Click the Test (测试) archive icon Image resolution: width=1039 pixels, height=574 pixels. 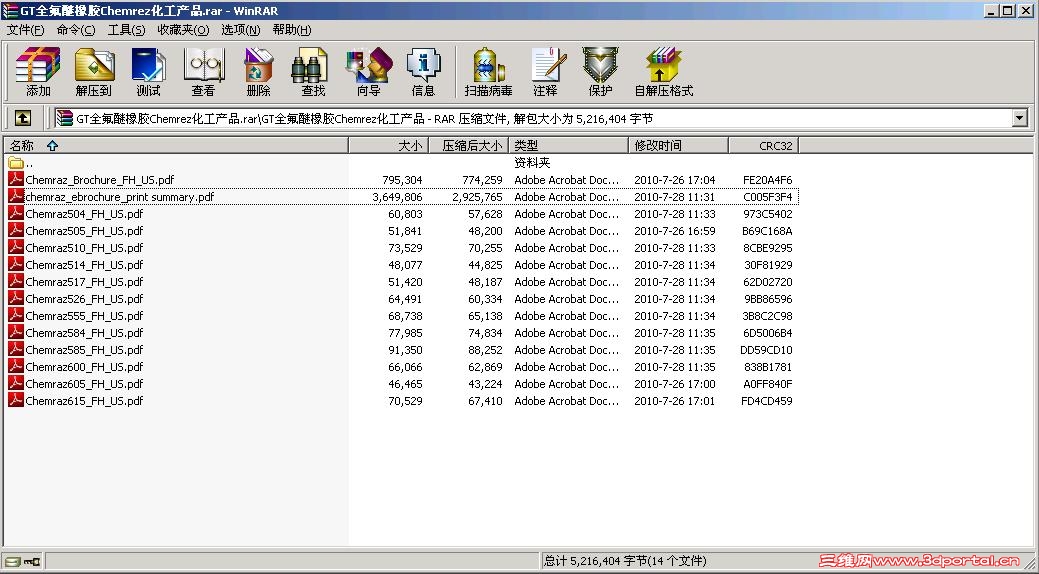pos(148,72)
